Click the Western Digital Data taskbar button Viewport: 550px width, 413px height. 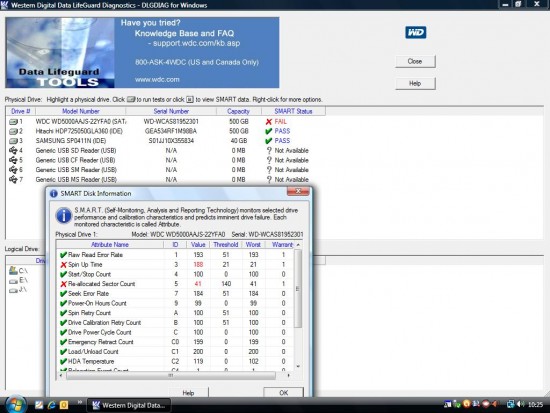pos(129,405)
